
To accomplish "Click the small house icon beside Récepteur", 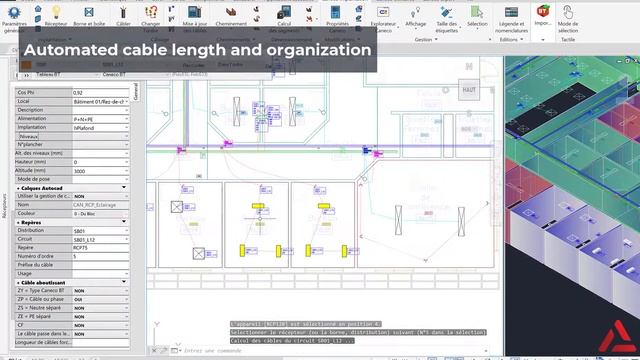I will [38, 9].
